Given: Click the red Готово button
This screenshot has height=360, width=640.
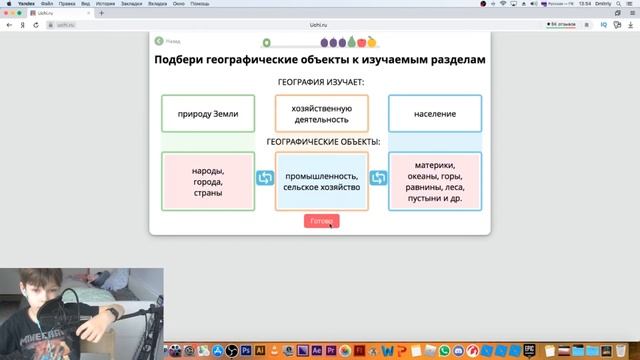Looking at the screenshot, I should (x=321, y=221).
